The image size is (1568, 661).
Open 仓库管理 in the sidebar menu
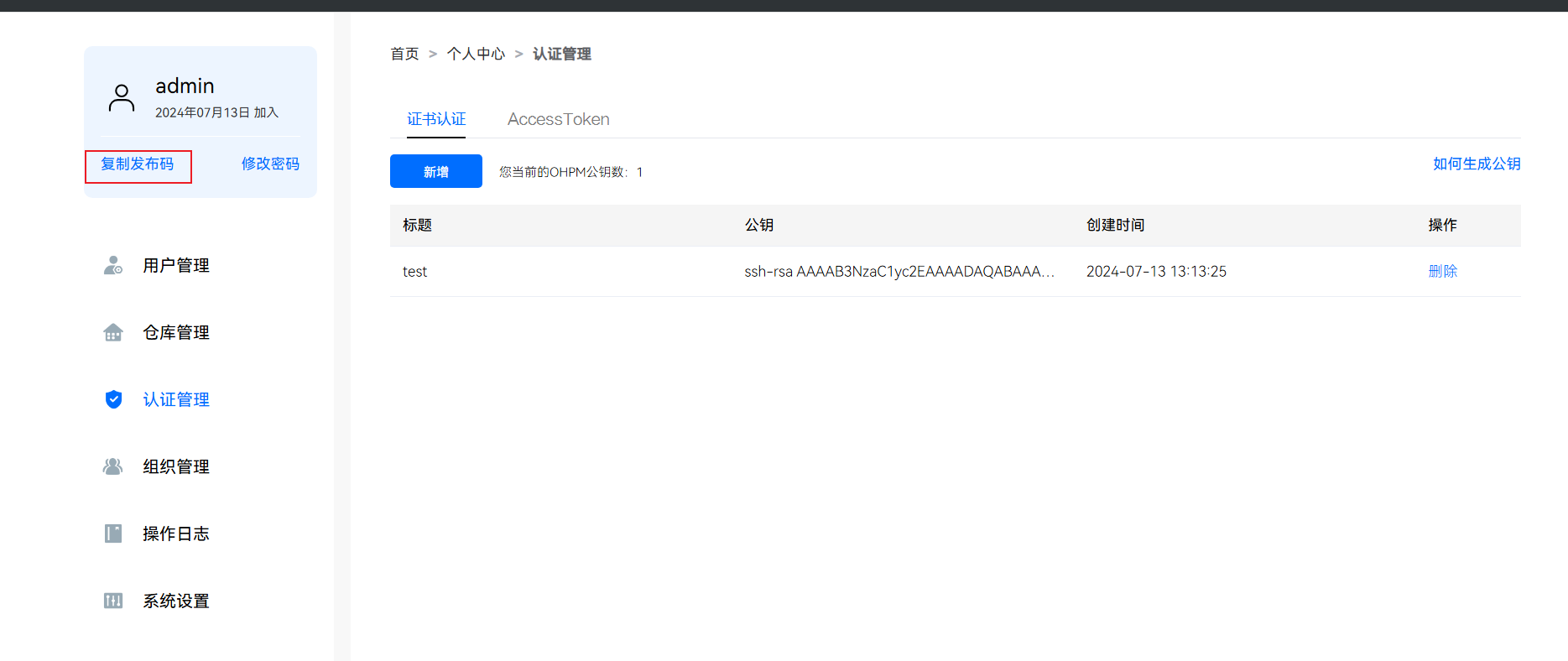pyautogui.click(x=176, y=333)
